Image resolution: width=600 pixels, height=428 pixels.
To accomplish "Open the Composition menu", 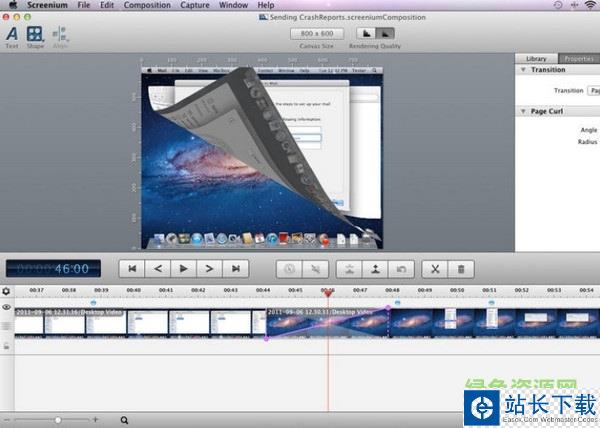I will coord(147,5).
